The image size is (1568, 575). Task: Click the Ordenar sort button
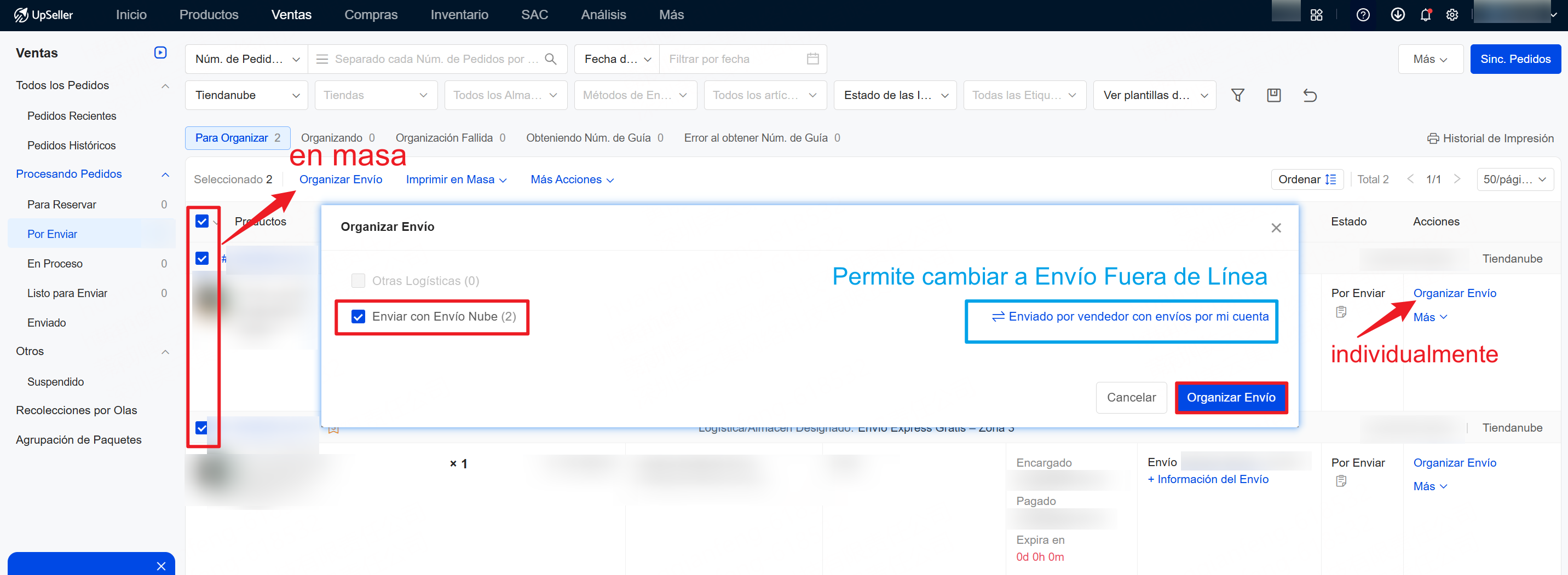[1307, 179]
